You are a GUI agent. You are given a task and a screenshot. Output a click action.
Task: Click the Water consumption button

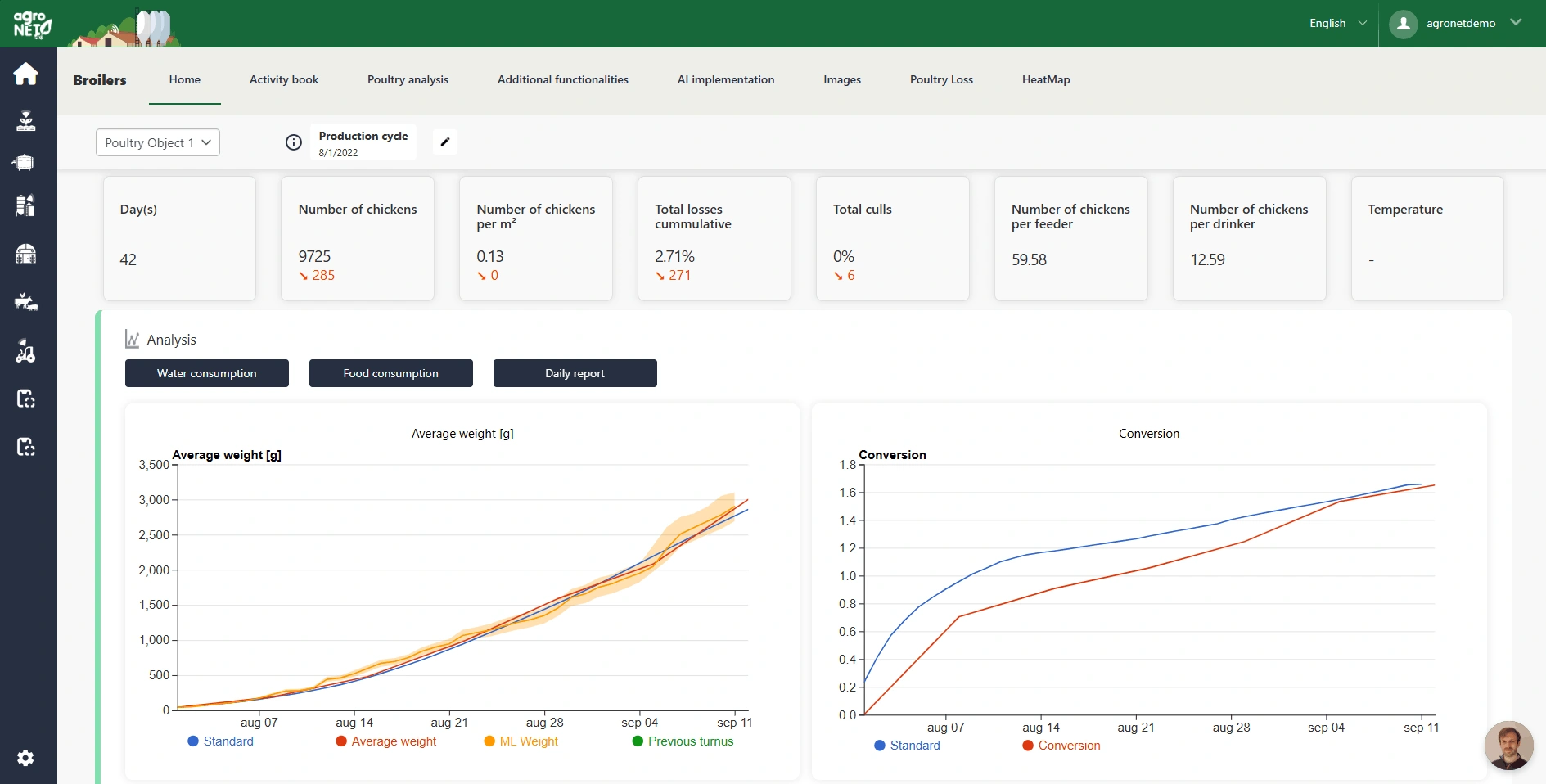(207, 373)
